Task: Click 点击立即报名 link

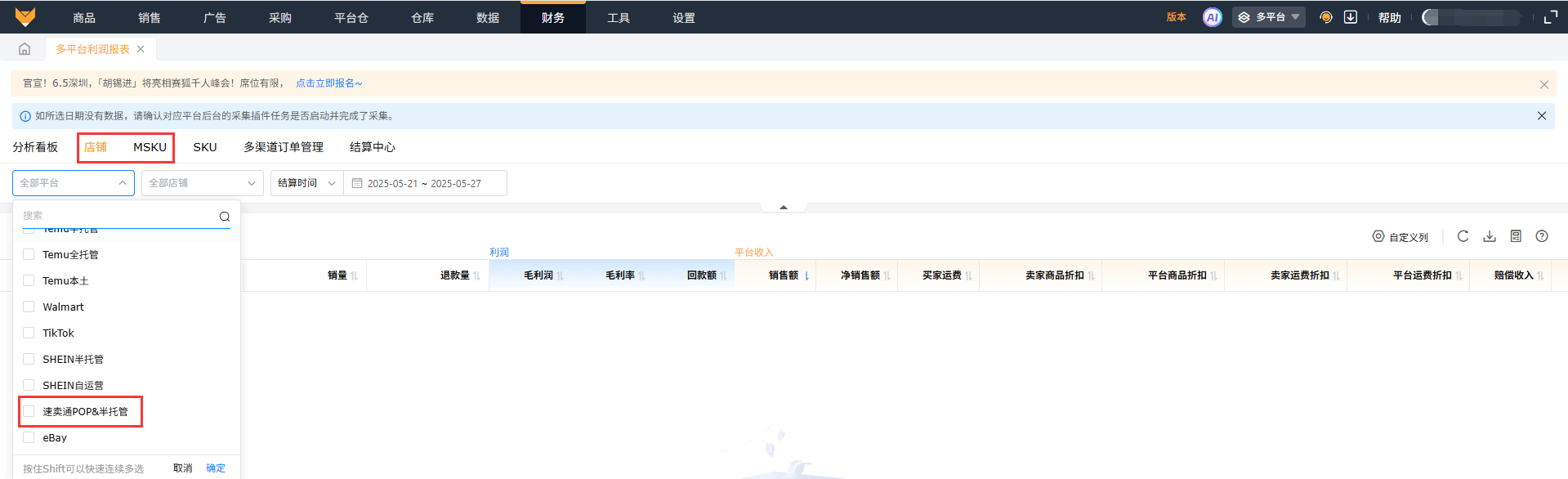Action: click(328, 83)
